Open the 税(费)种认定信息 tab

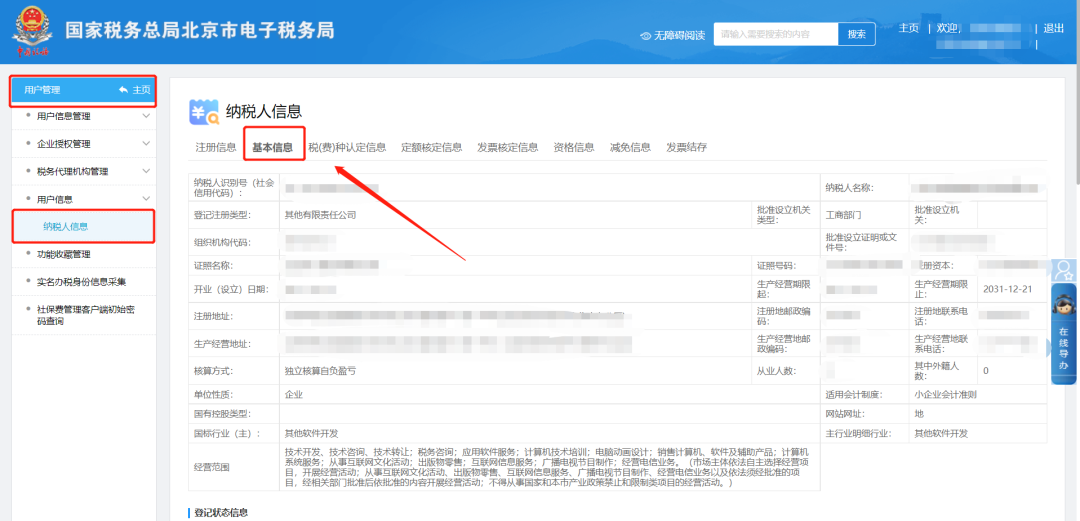347,147
